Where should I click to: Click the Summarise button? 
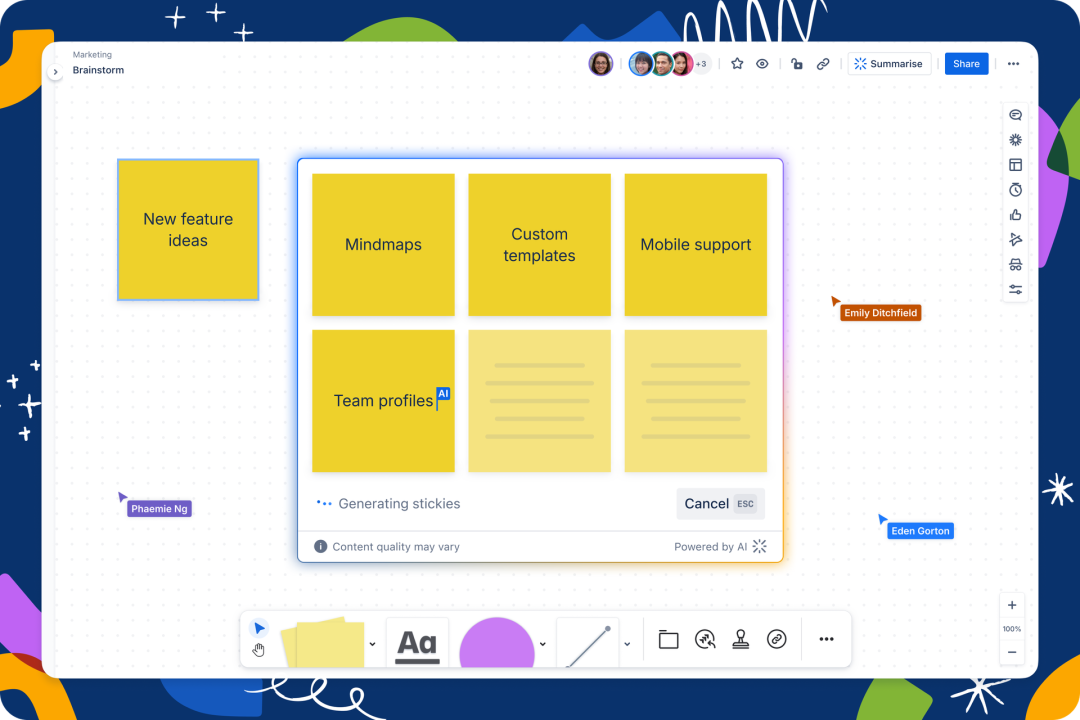(x=889, y=63)
